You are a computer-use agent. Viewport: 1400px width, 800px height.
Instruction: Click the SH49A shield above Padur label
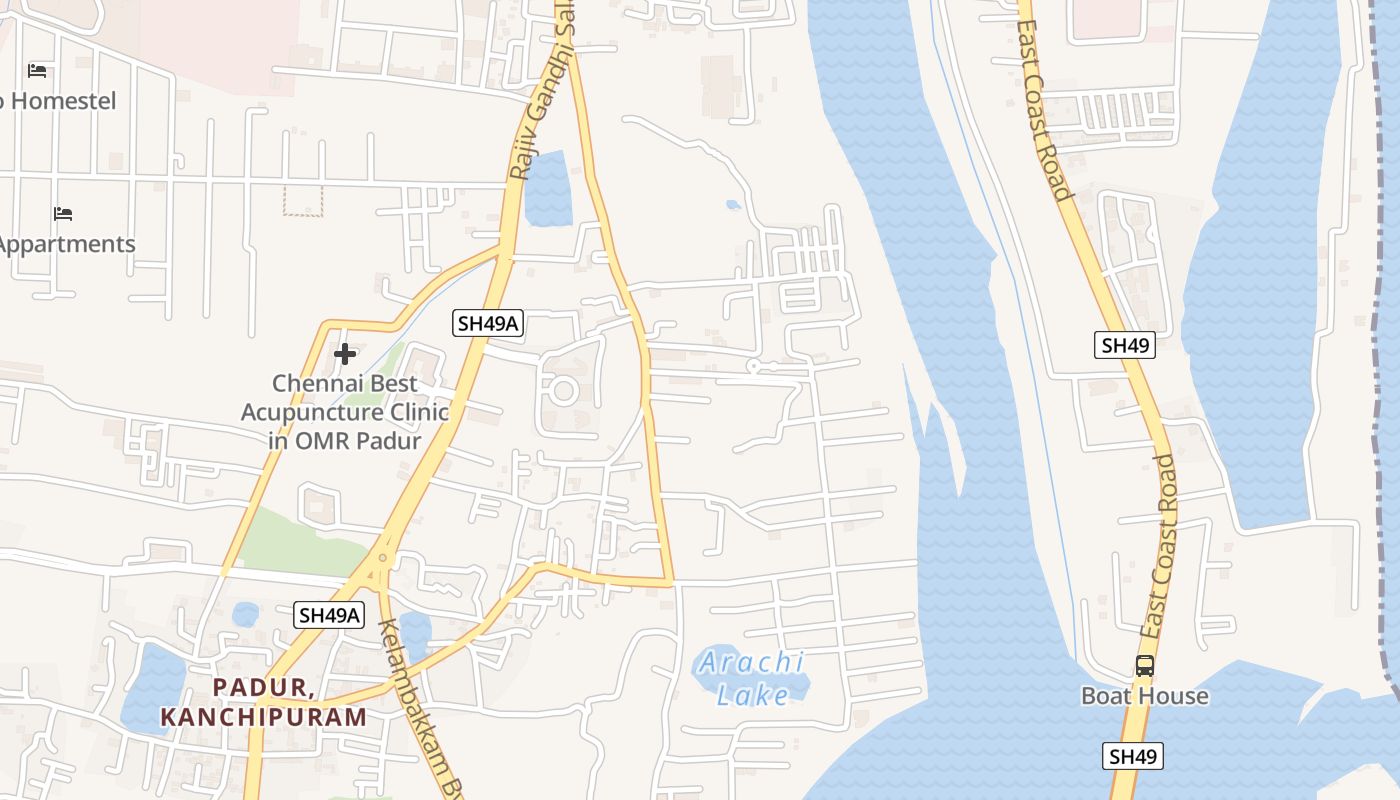point(329,614)
